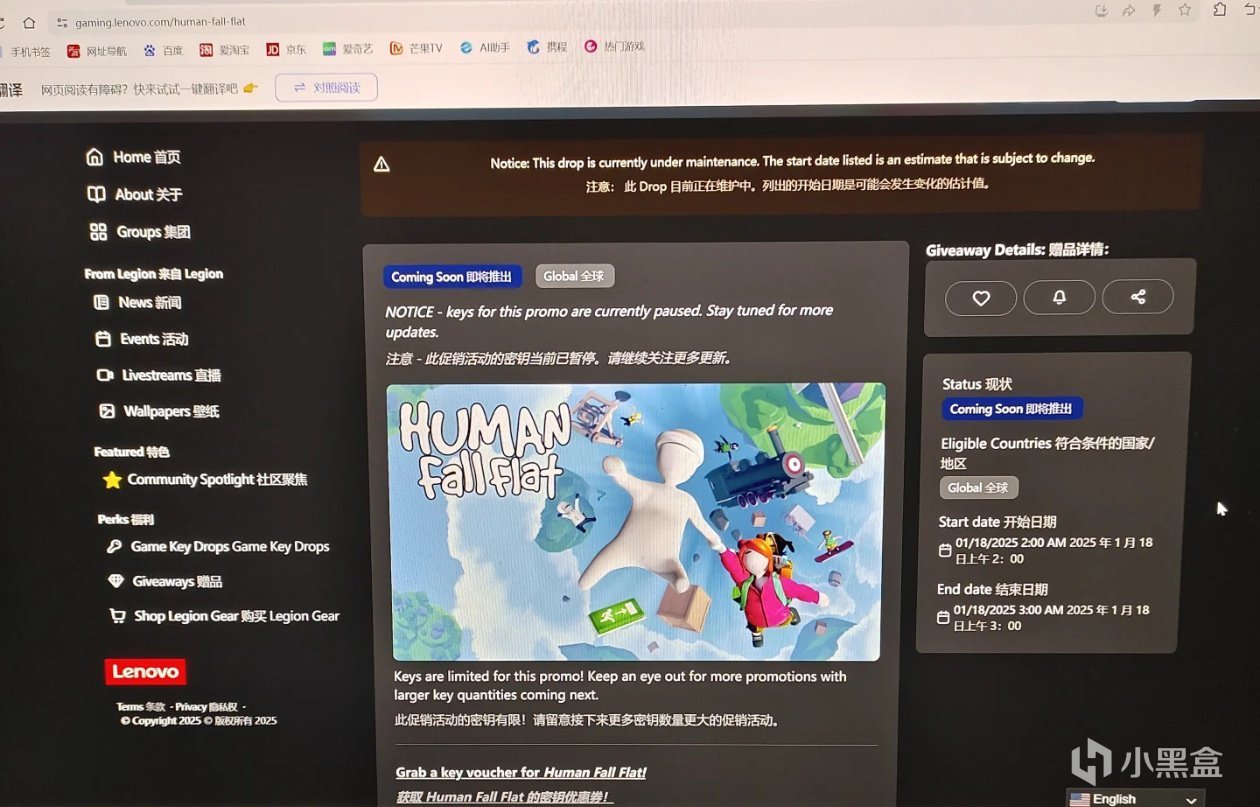
Task: Open the English language selector
Action: point(1135,798)
